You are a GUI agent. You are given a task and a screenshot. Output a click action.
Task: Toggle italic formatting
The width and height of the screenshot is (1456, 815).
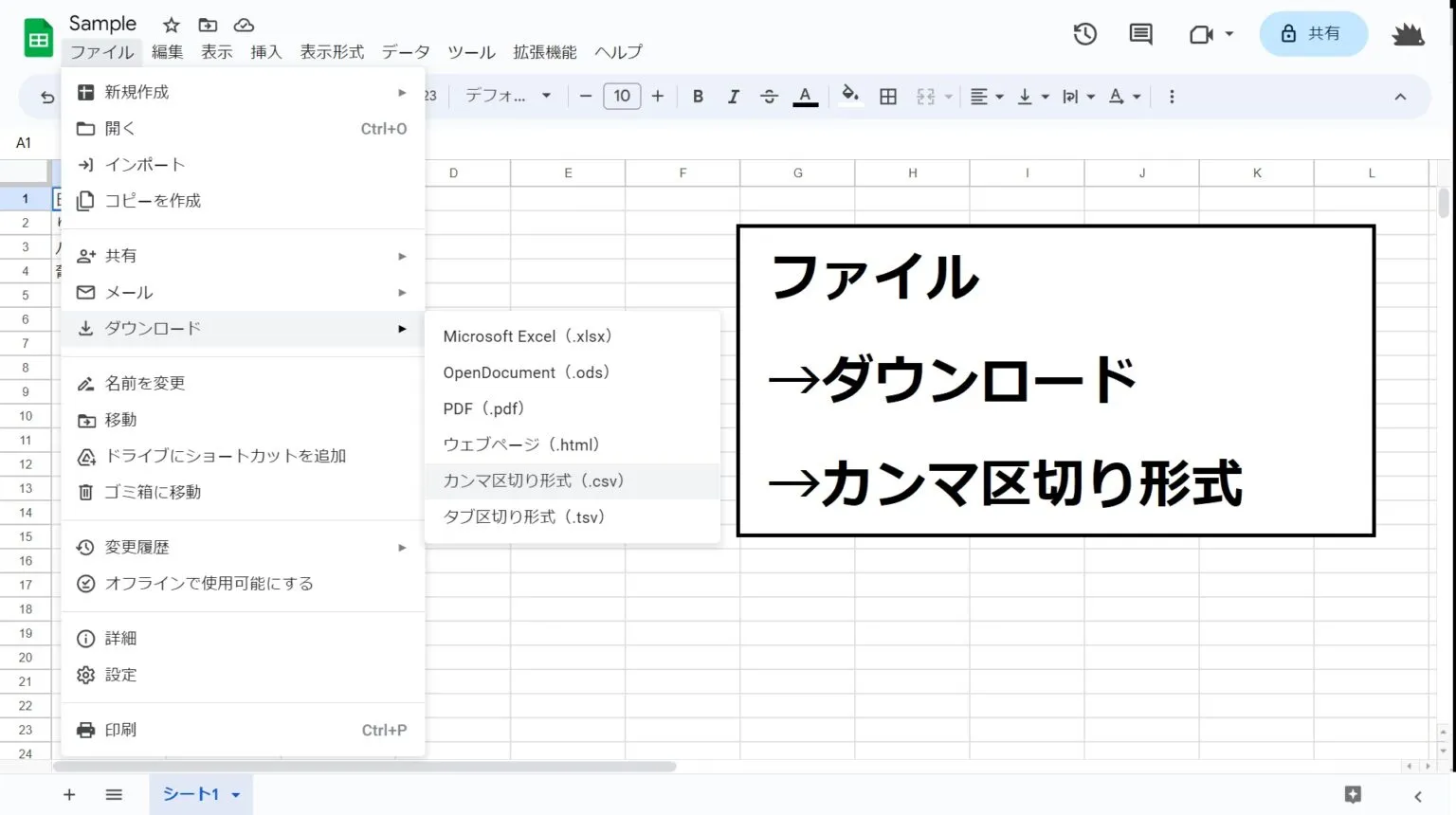pos(733,96)
